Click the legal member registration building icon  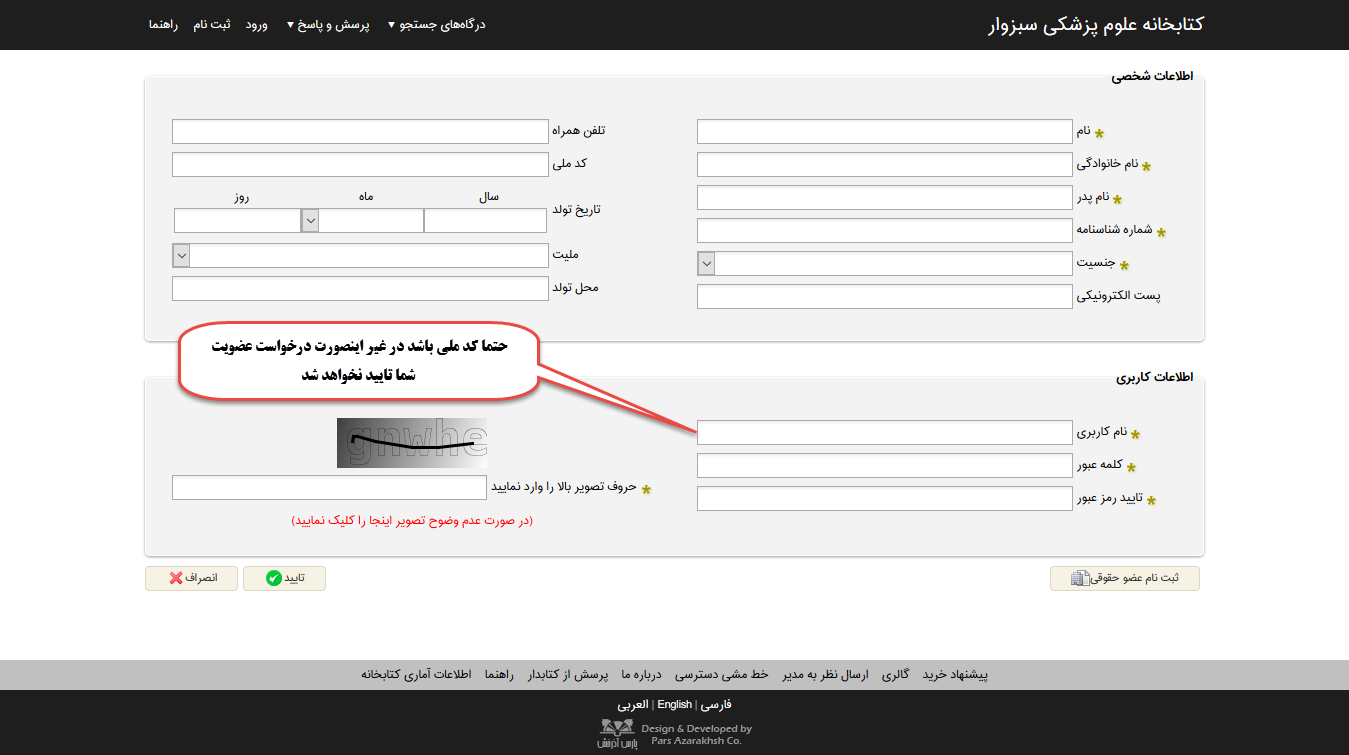1078,579
